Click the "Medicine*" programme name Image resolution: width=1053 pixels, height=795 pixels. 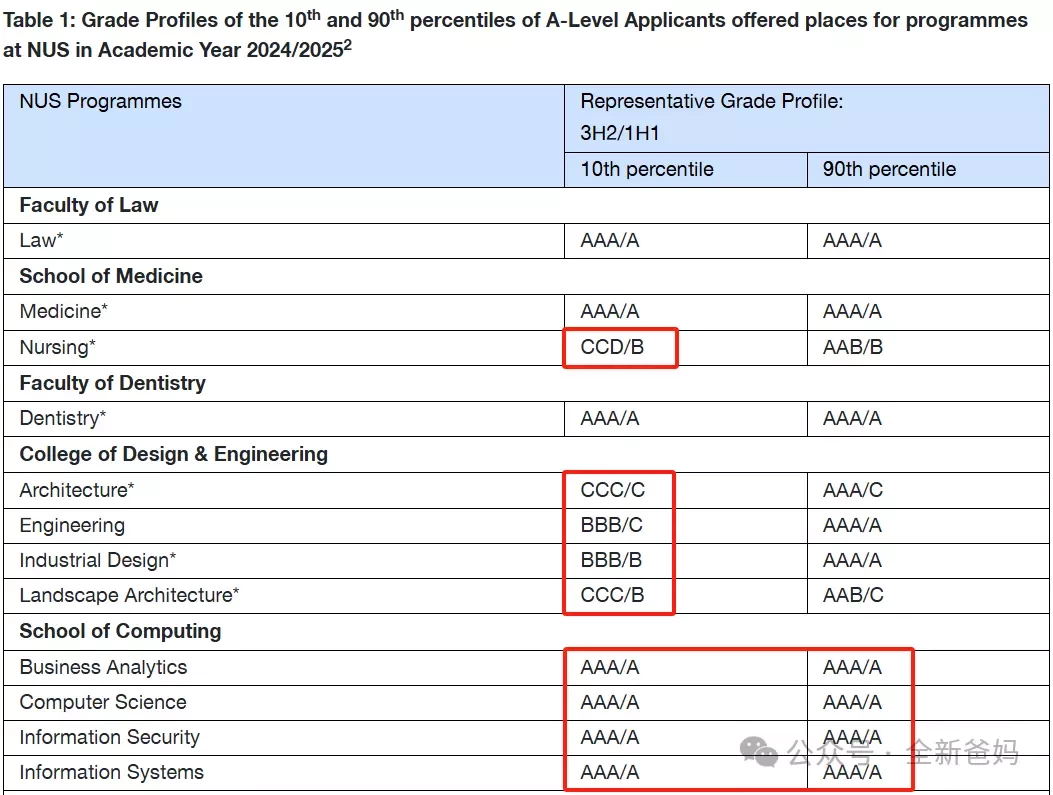63,312
